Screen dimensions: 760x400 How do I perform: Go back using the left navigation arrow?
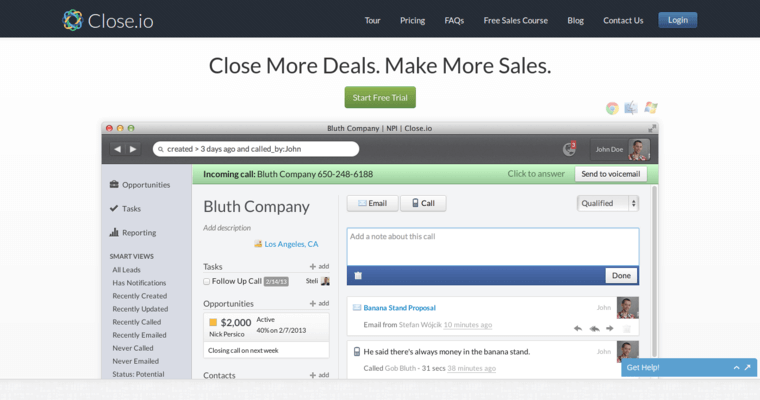[118, 149]
